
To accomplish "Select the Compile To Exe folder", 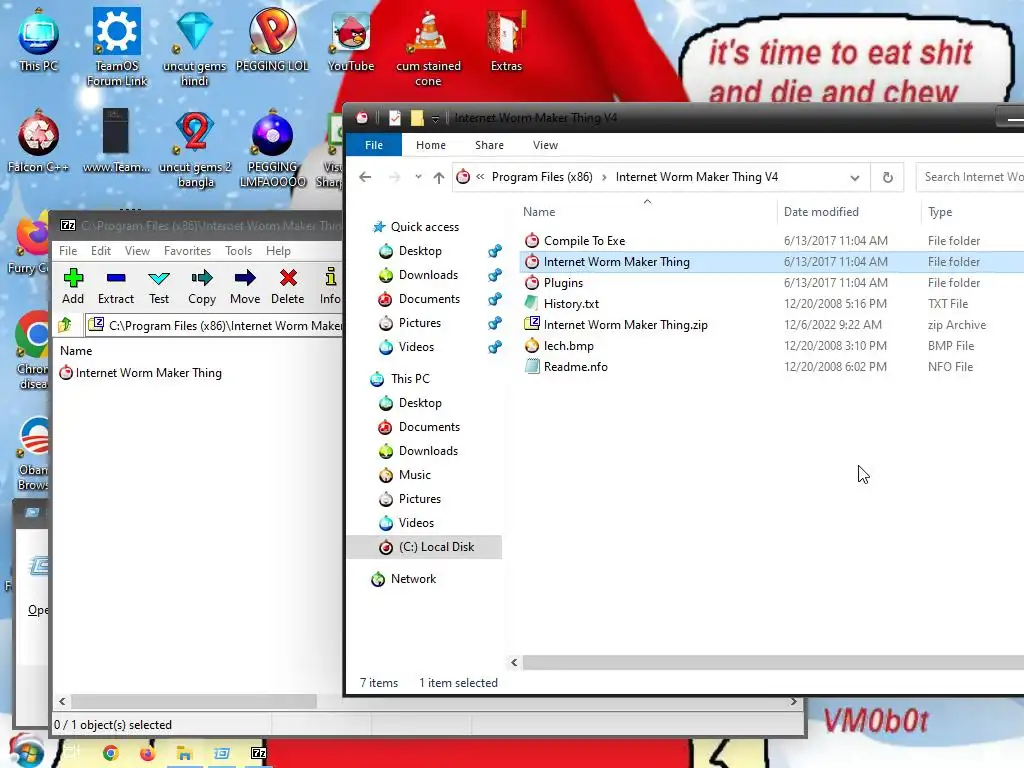I will pos(584,241).
